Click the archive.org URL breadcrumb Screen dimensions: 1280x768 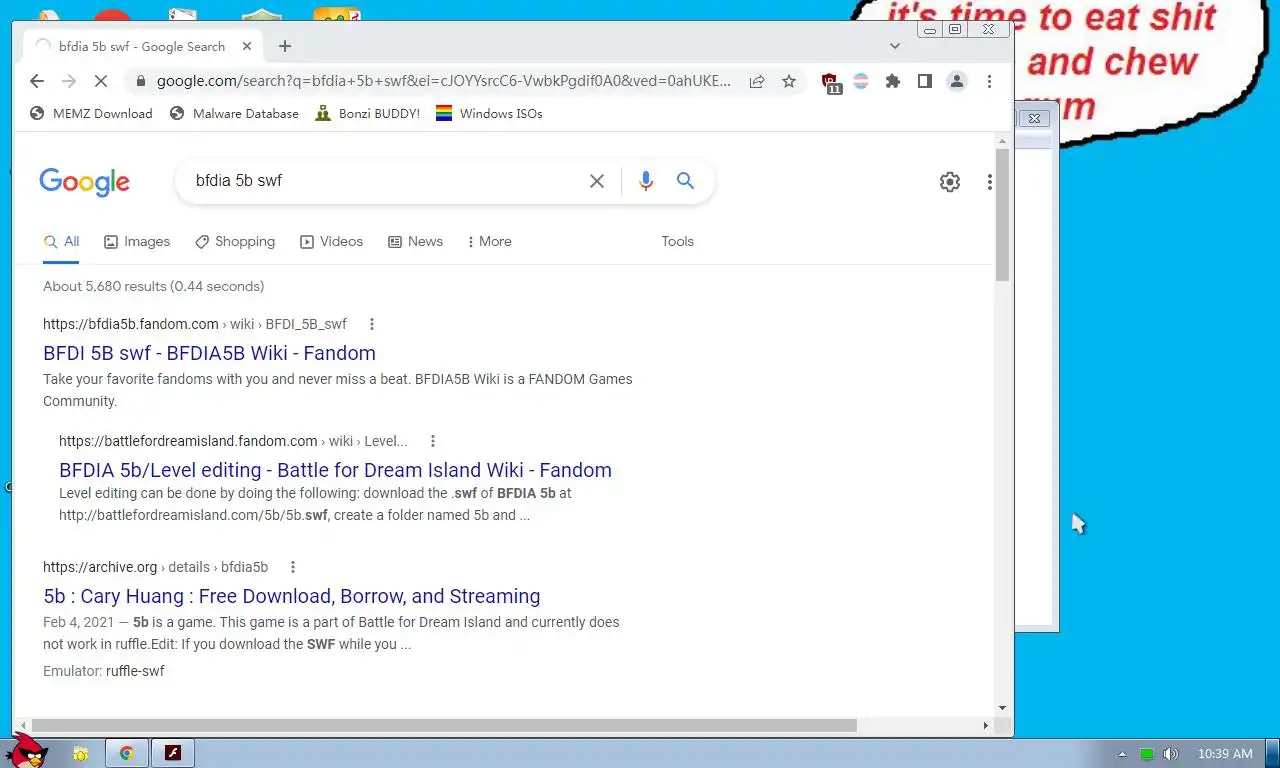point(155,567)
